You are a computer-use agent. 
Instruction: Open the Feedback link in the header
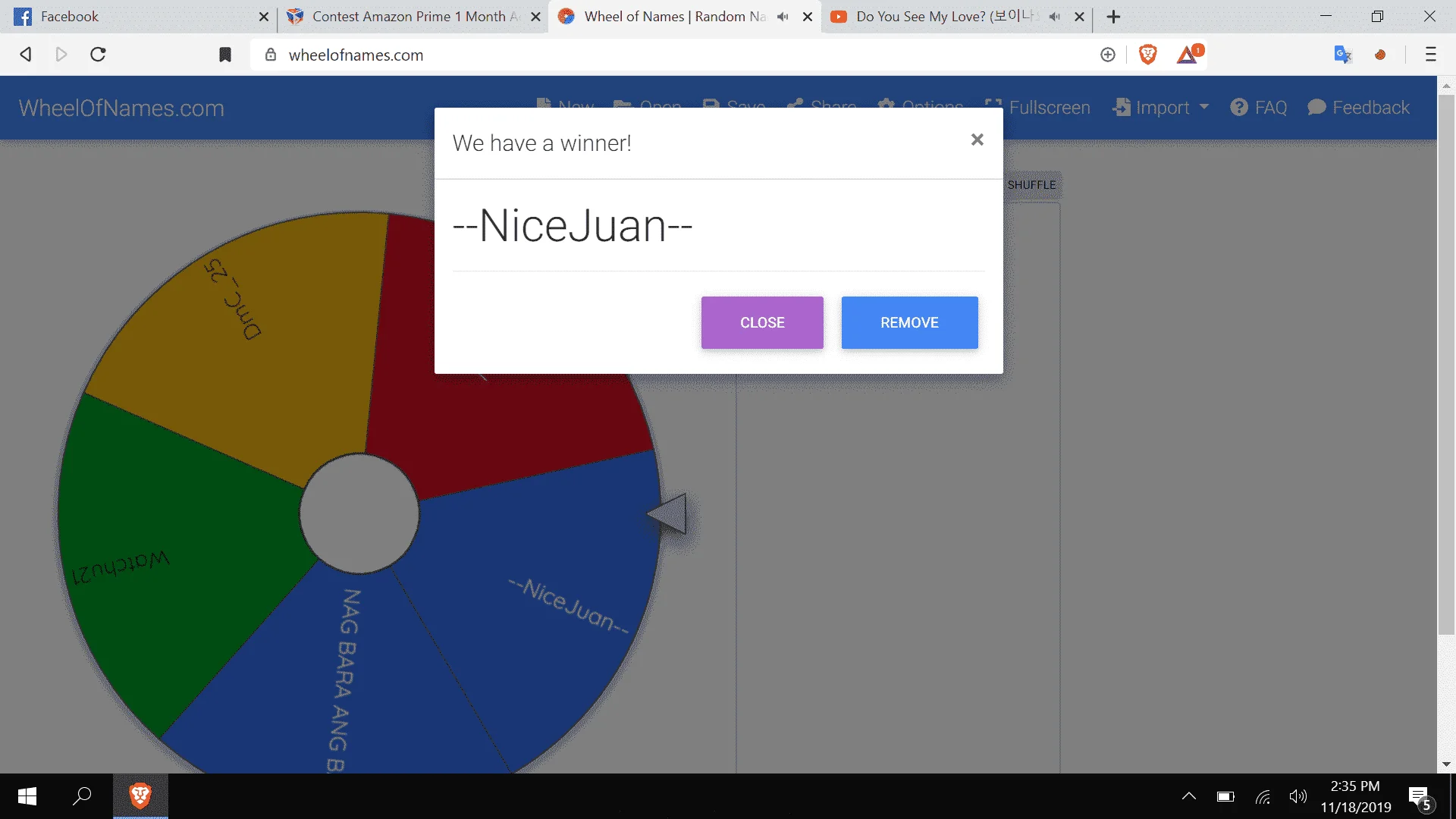click(x=1359, y=108)
